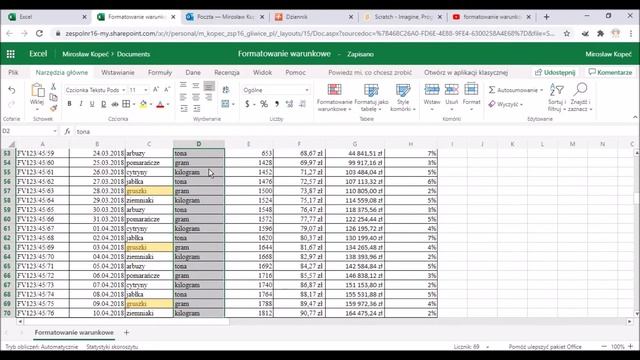Toggle Underline formatting
Image resolution: width=640 pixels, height=360 pixels.
pyautogui.click(x=92, y=104)
